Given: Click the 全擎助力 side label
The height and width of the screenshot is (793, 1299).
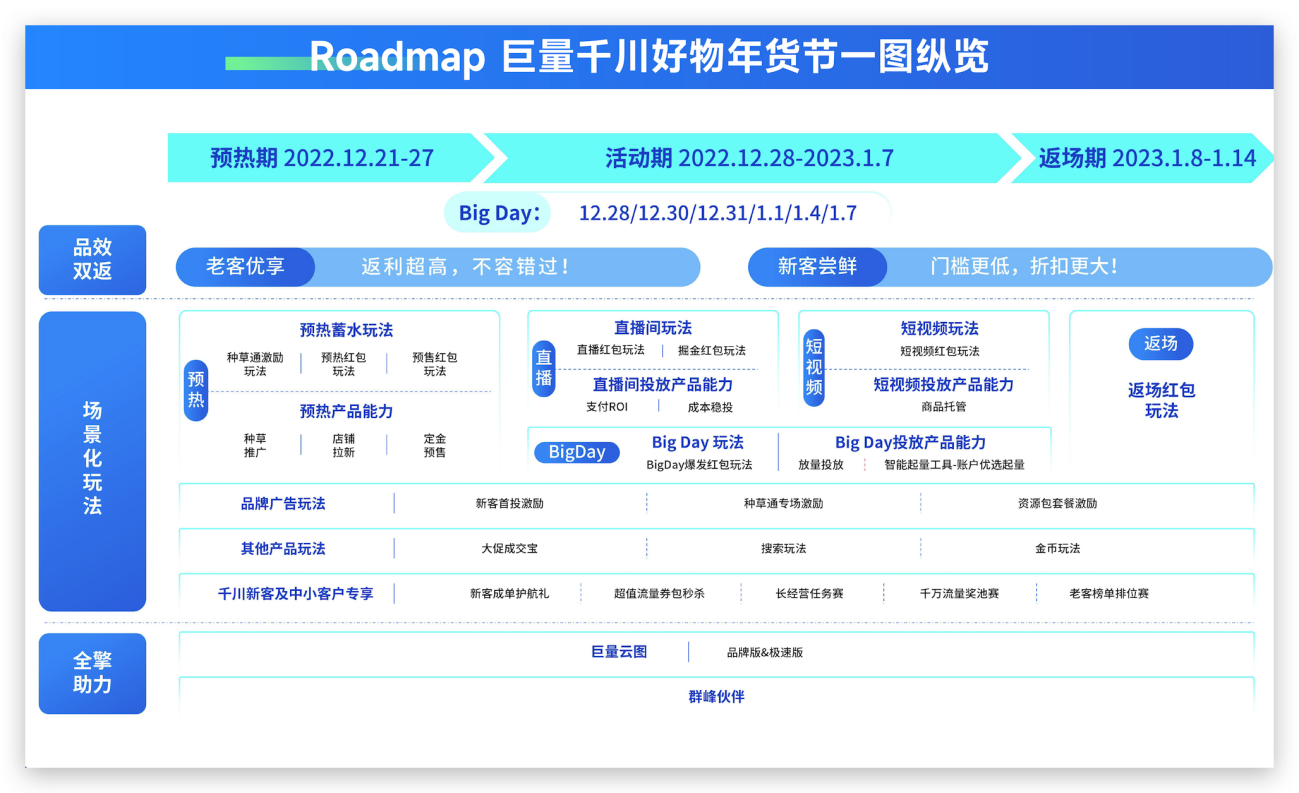Looking at the screenshot, I should pos(92,673).
